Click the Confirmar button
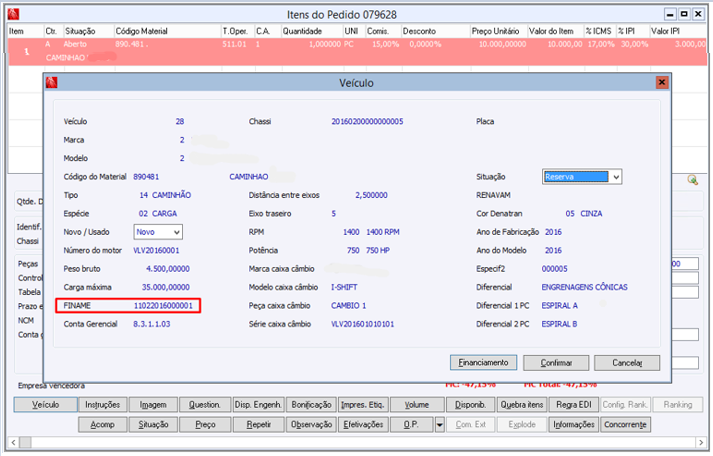 point(556,363)
